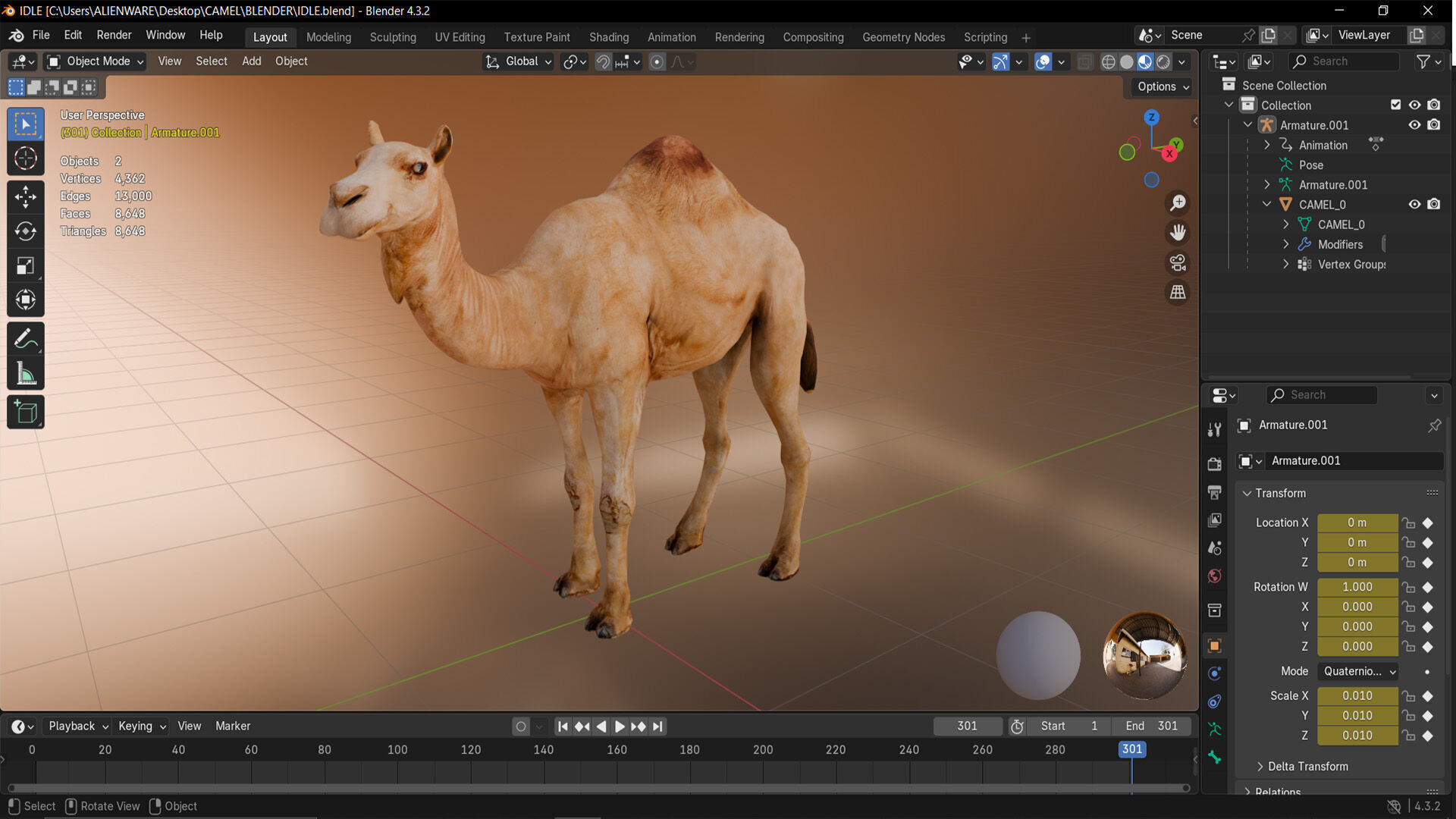This screenshot has height=819, width=1456.
Task: Switch to the Shading workspace tab
Action: click(x=609, y=37)
